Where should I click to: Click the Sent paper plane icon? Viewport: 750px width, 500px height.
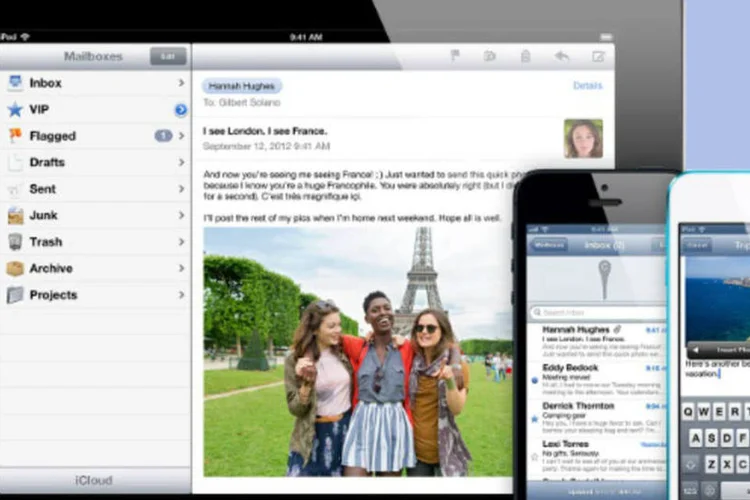pos(14,189)
